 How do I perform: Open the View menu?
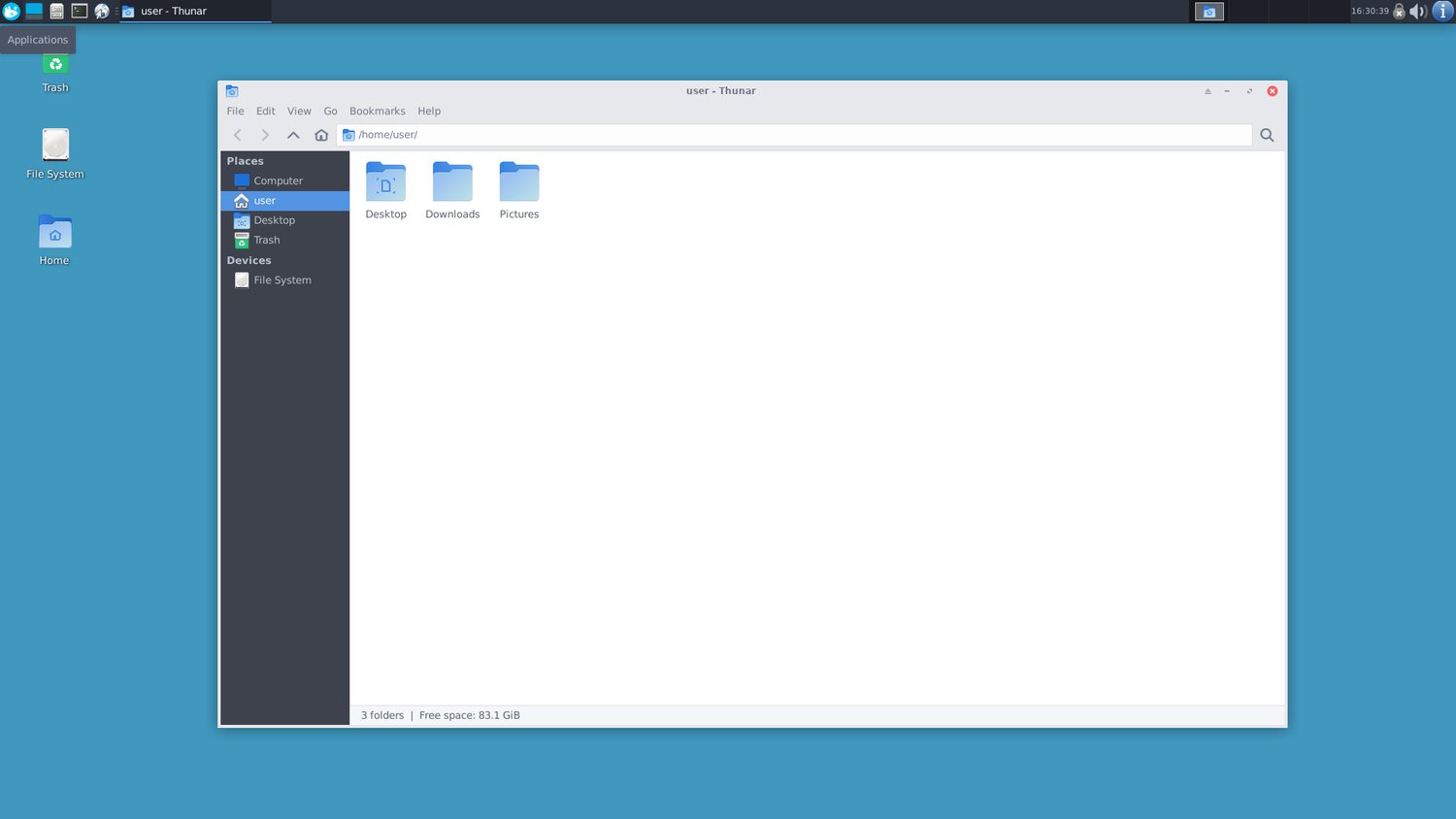coord(299,111)
